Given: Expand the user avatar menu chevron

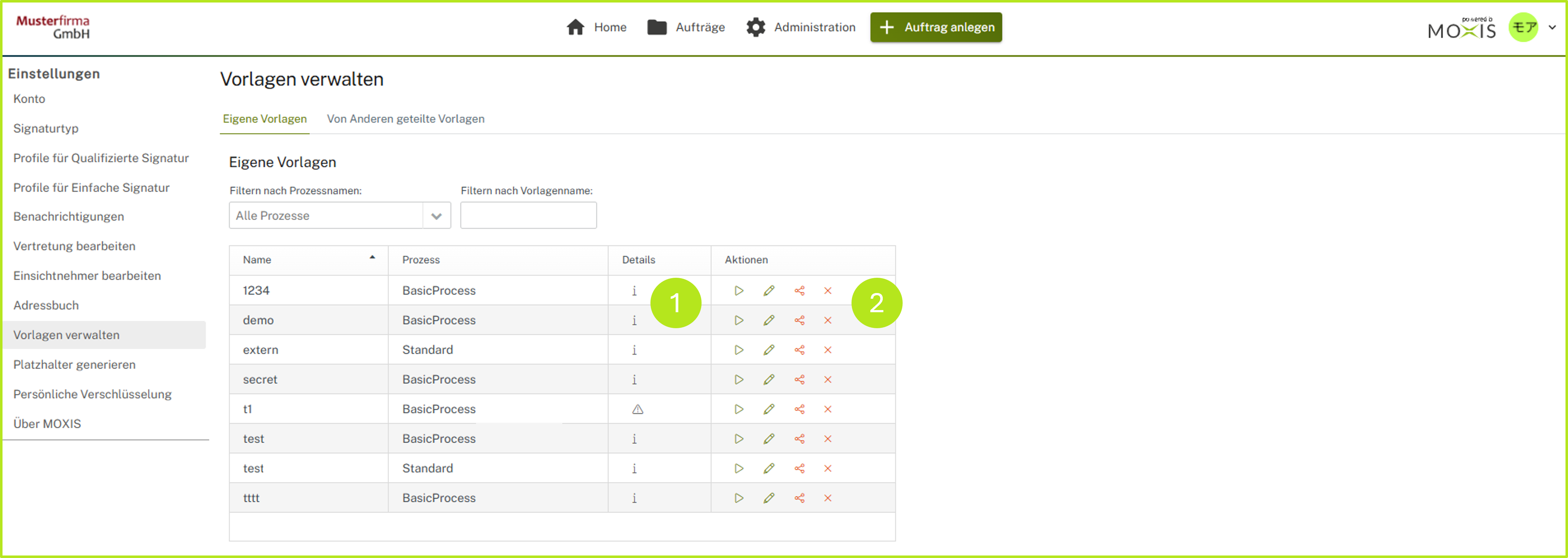Looking at the screenshot, I should pyautogui.click(x=1552, y=27).
